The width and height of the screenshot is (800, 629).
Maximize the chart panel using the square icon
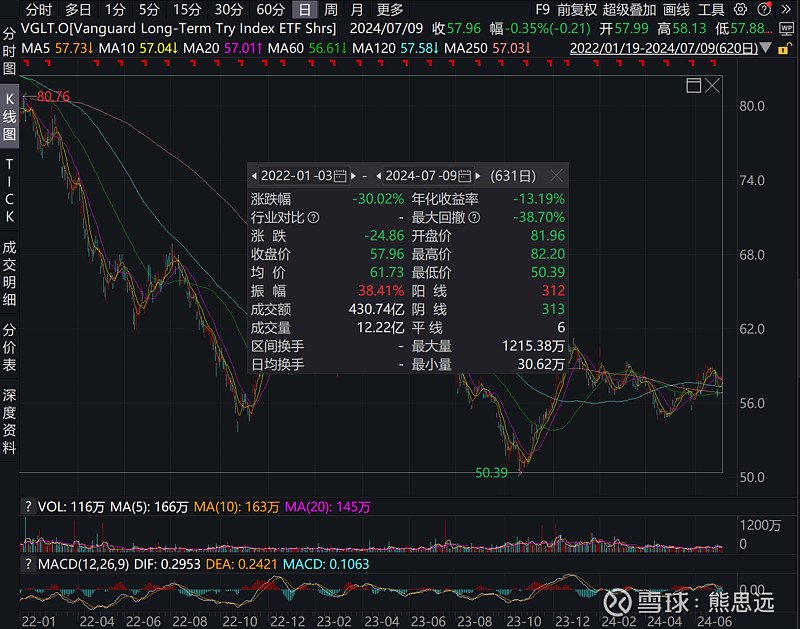(693, 86)
